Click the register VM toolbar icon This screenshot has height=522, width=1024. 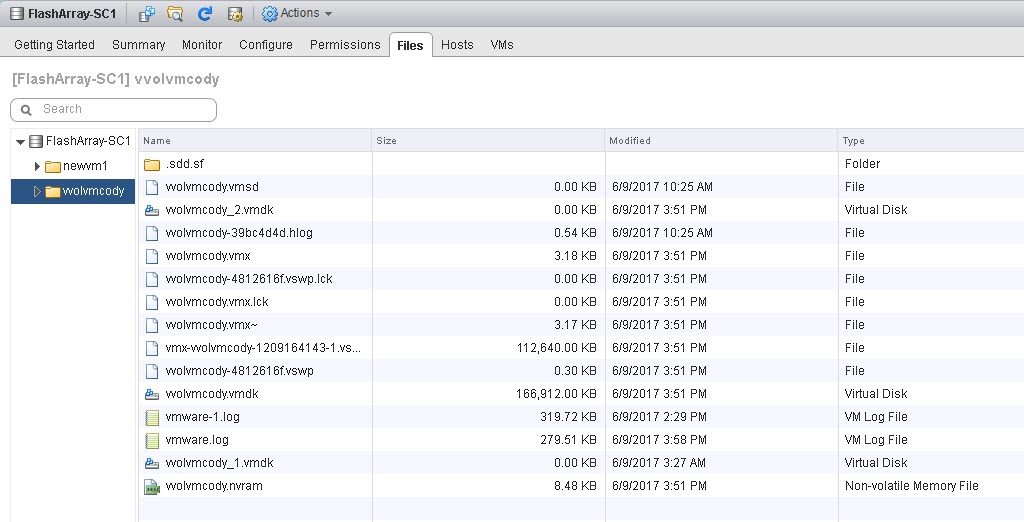coord(147,13)
